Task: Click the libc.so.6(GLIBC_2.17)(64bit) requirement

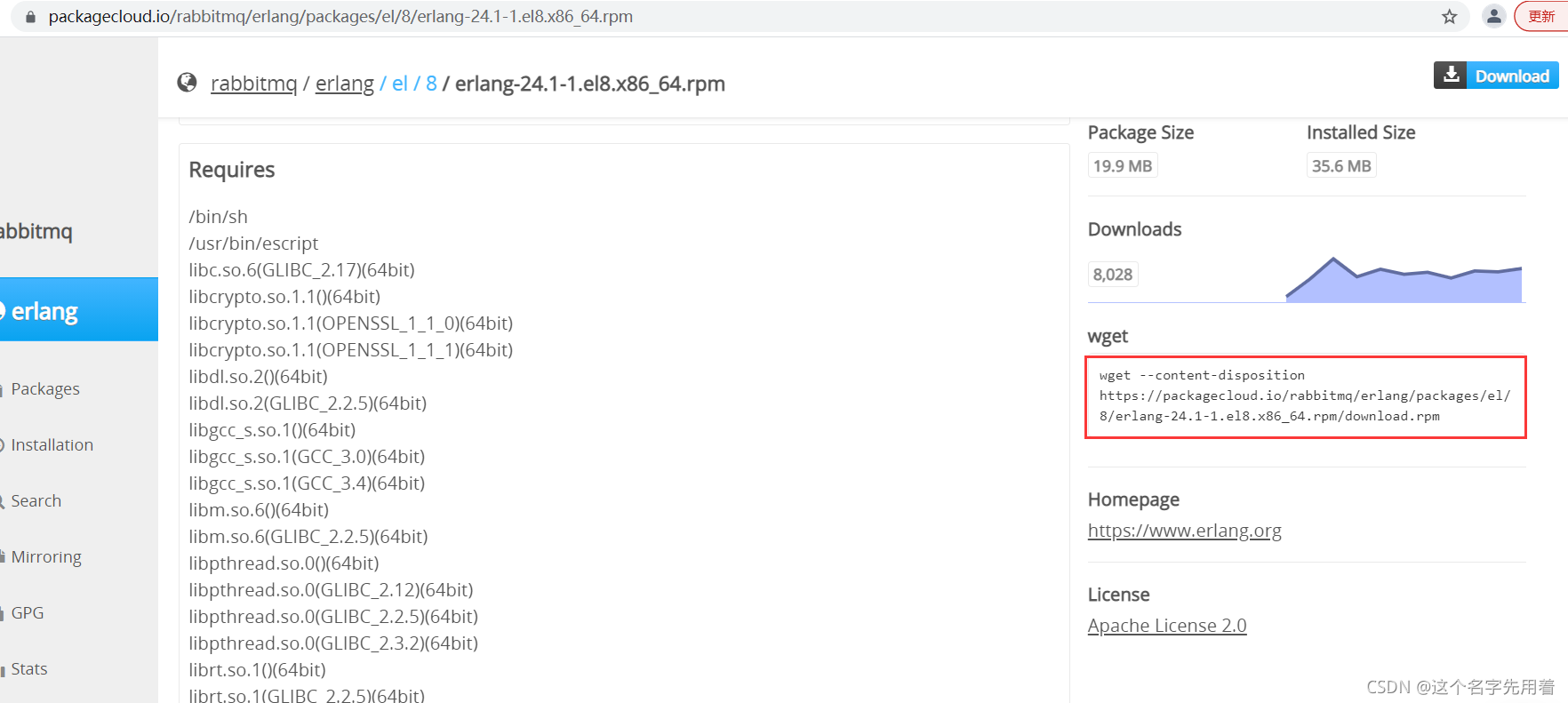Action: pyautogui.click(x=301, y=270)
